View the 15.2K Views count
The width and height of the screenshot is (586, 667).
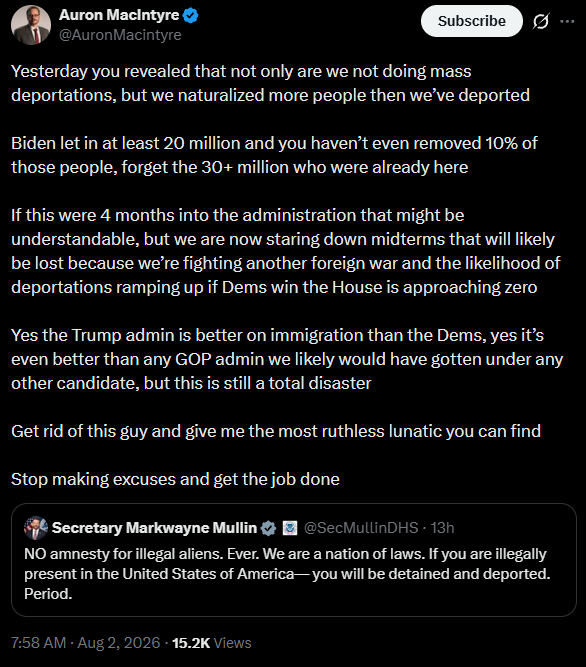click(211, 643)
